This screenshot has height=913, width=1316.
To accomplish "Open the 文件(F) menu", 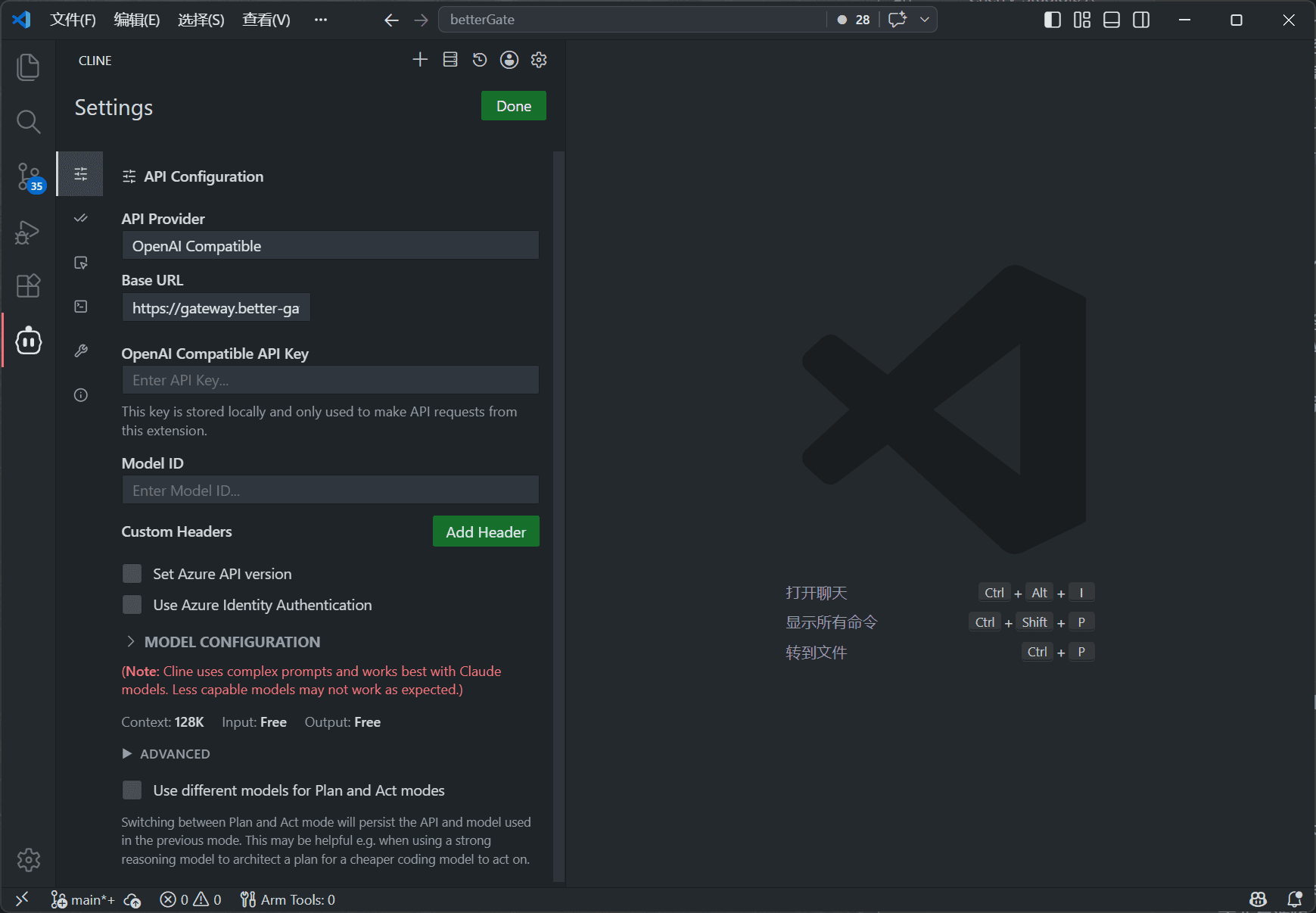I will click(x=73, y=20).
